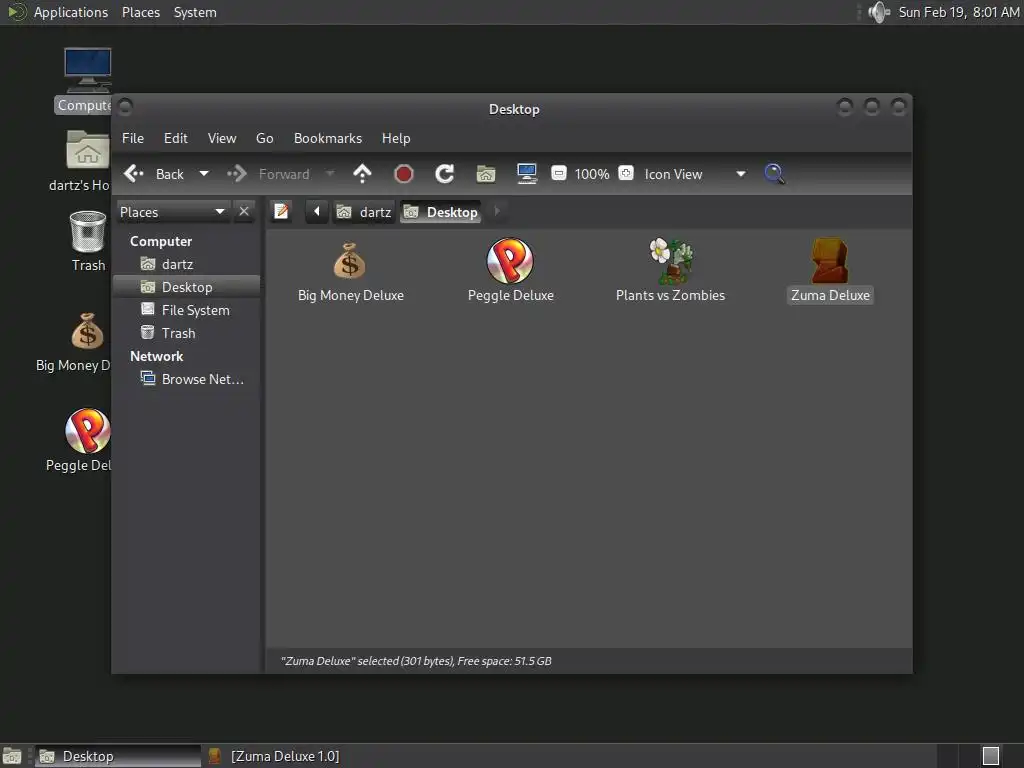Go to parent folder with Up arrow
This screenshot has width=1024, height=768.
(x=362, y=174)
